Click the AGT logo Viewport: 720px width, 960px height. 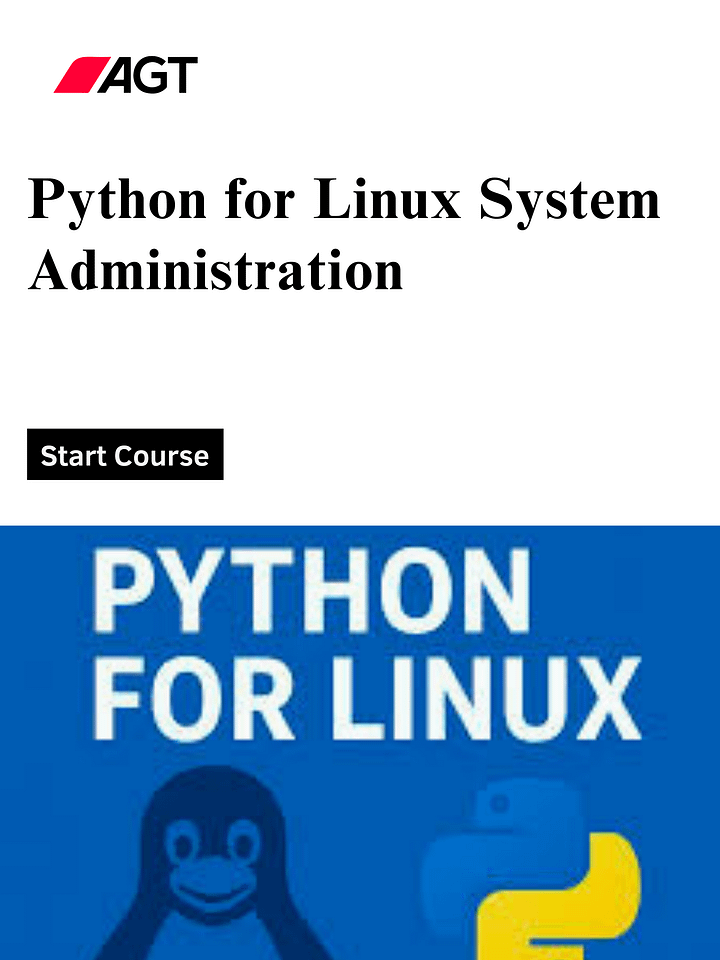tap(126, 75)
